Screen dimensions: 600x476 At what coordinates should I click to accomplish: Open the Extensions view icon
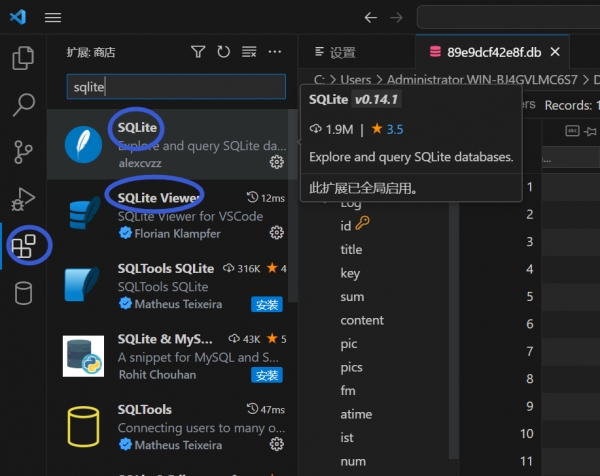[x=23, y=246]
